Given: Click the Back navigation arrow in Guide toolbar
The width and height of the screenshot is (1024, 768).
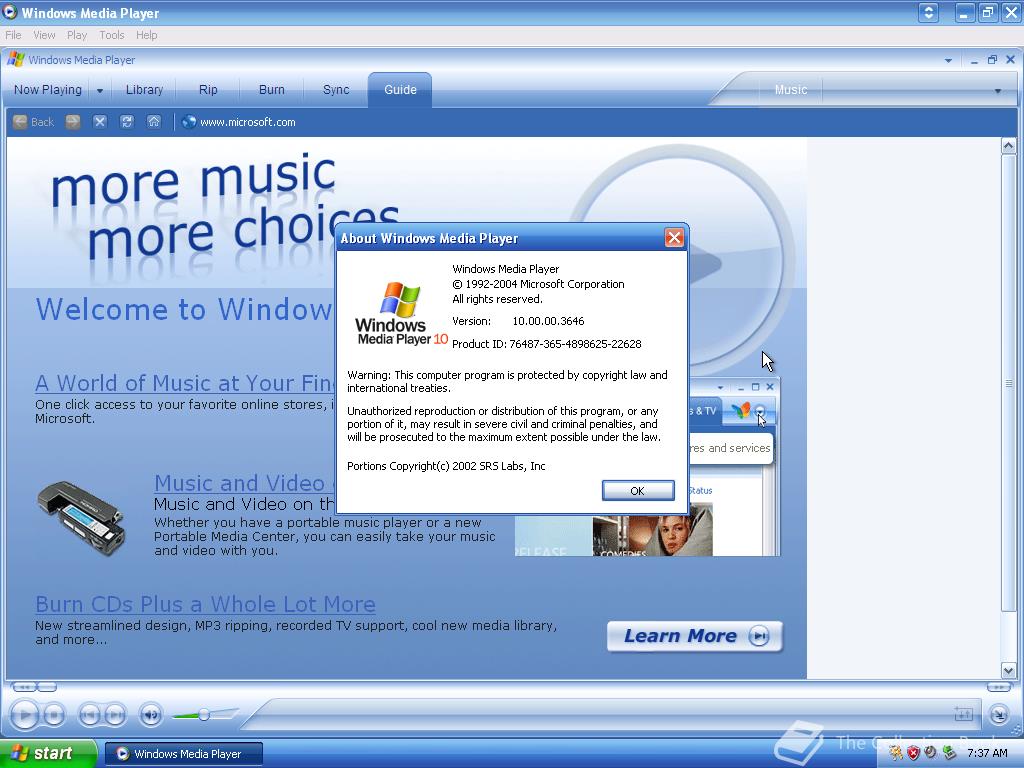Looking at the screenshot, I should pos(20,122).
